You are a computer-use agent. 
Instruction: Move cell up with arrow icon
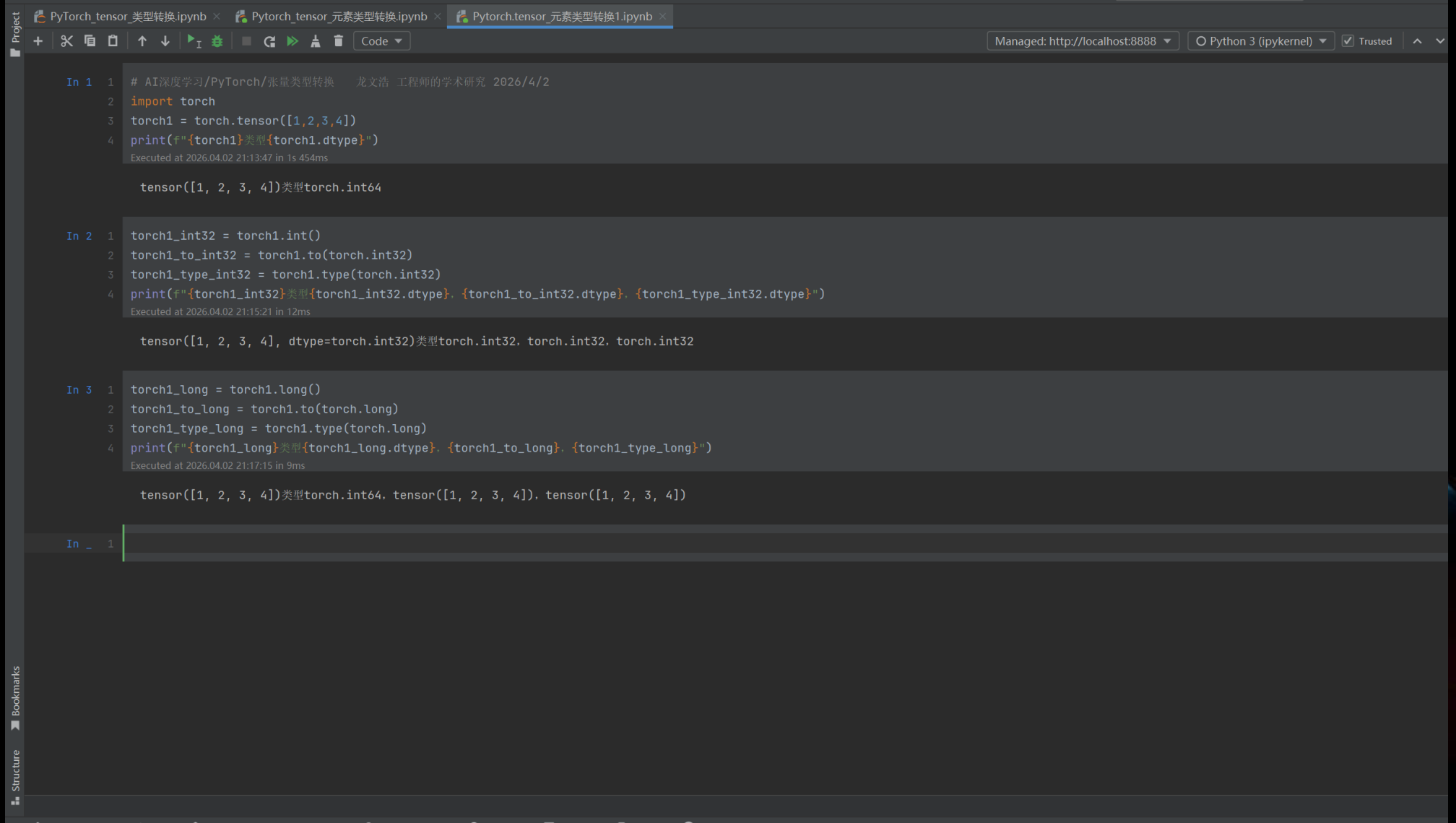[142, 41]
